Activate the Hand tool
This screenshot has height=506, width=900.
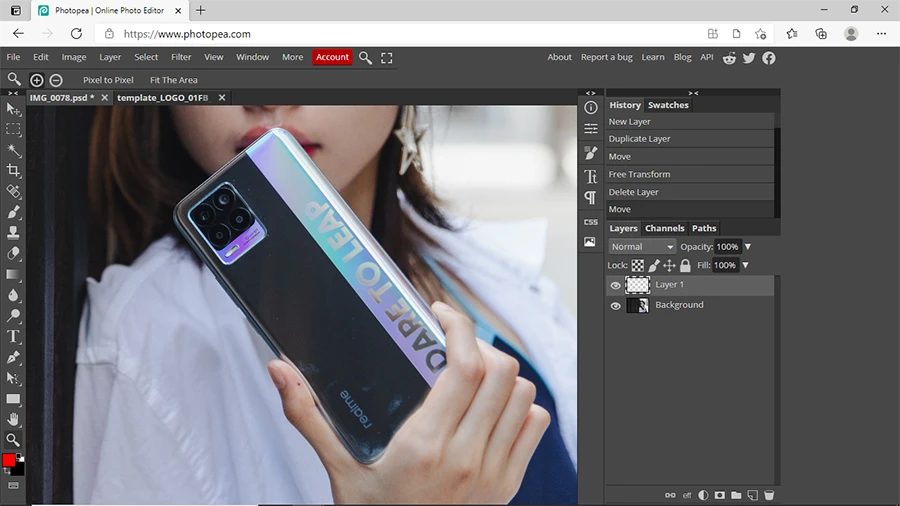point(14,419)
